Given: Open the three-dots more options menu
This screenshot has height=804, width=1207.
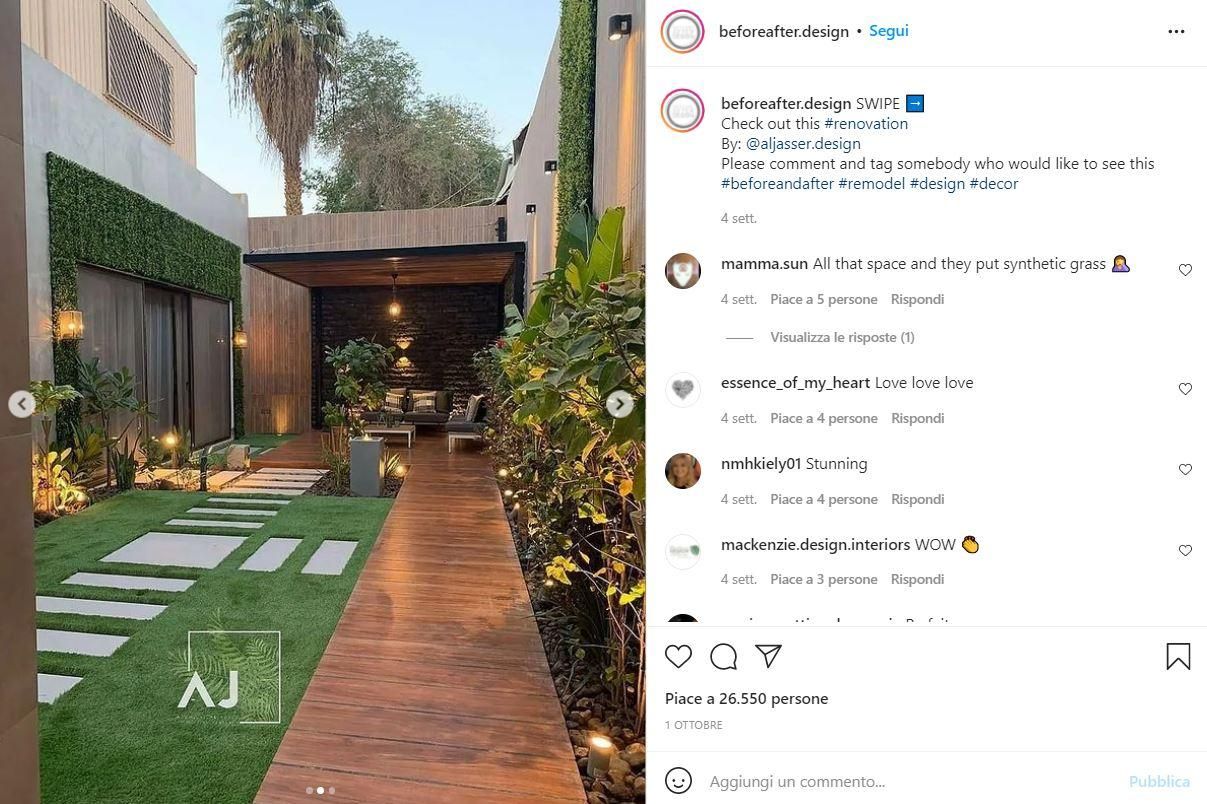Looking at the screenshot, I should [1176, 31].
